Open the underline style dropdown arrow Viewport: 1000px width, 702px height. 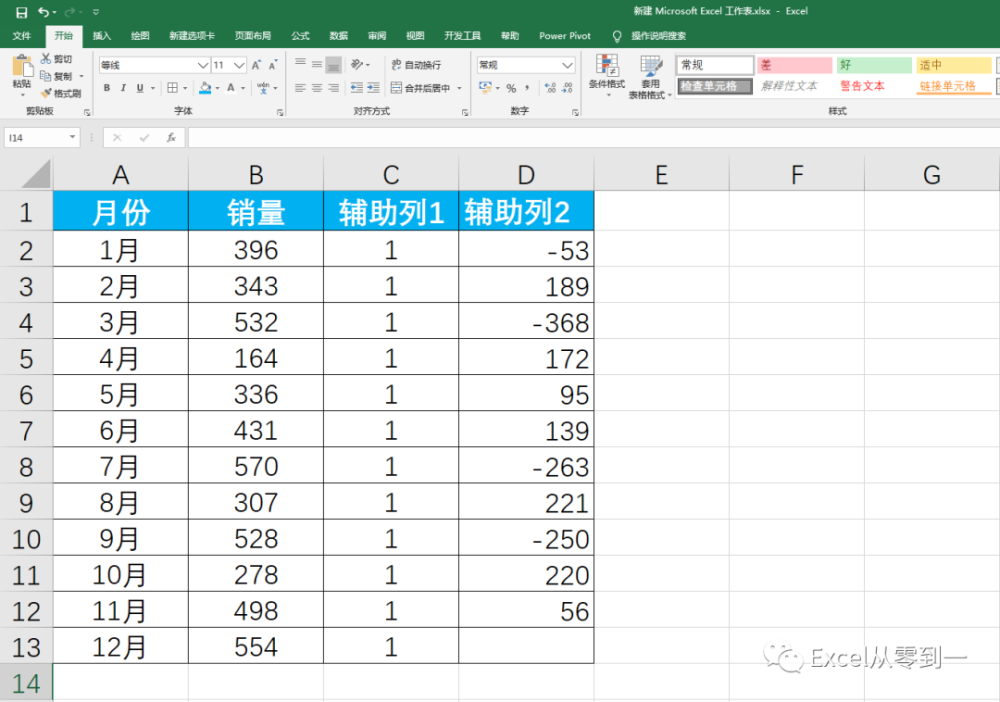(x=152, y=88)
